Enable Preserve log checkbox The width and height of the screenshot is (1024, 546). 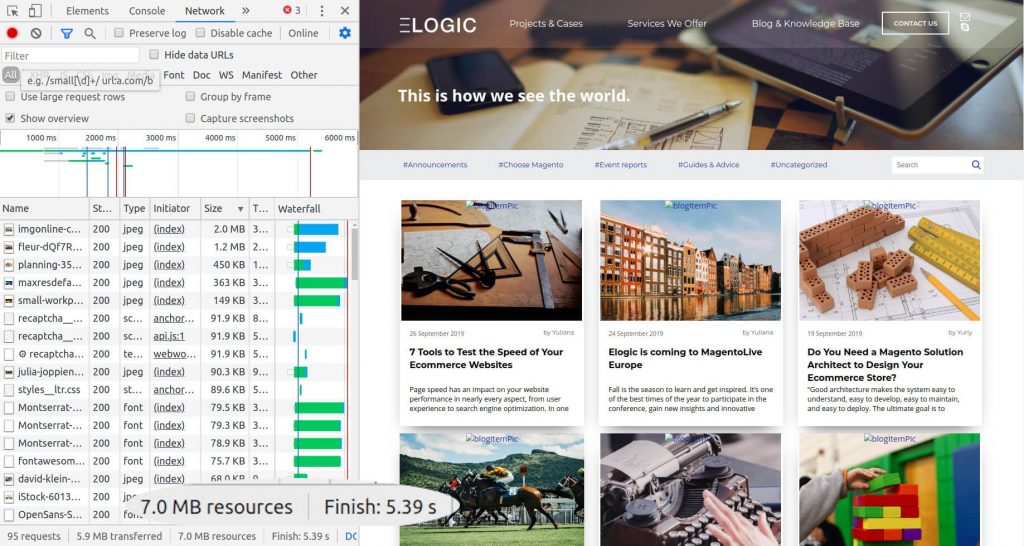click(x=119, y=33)
